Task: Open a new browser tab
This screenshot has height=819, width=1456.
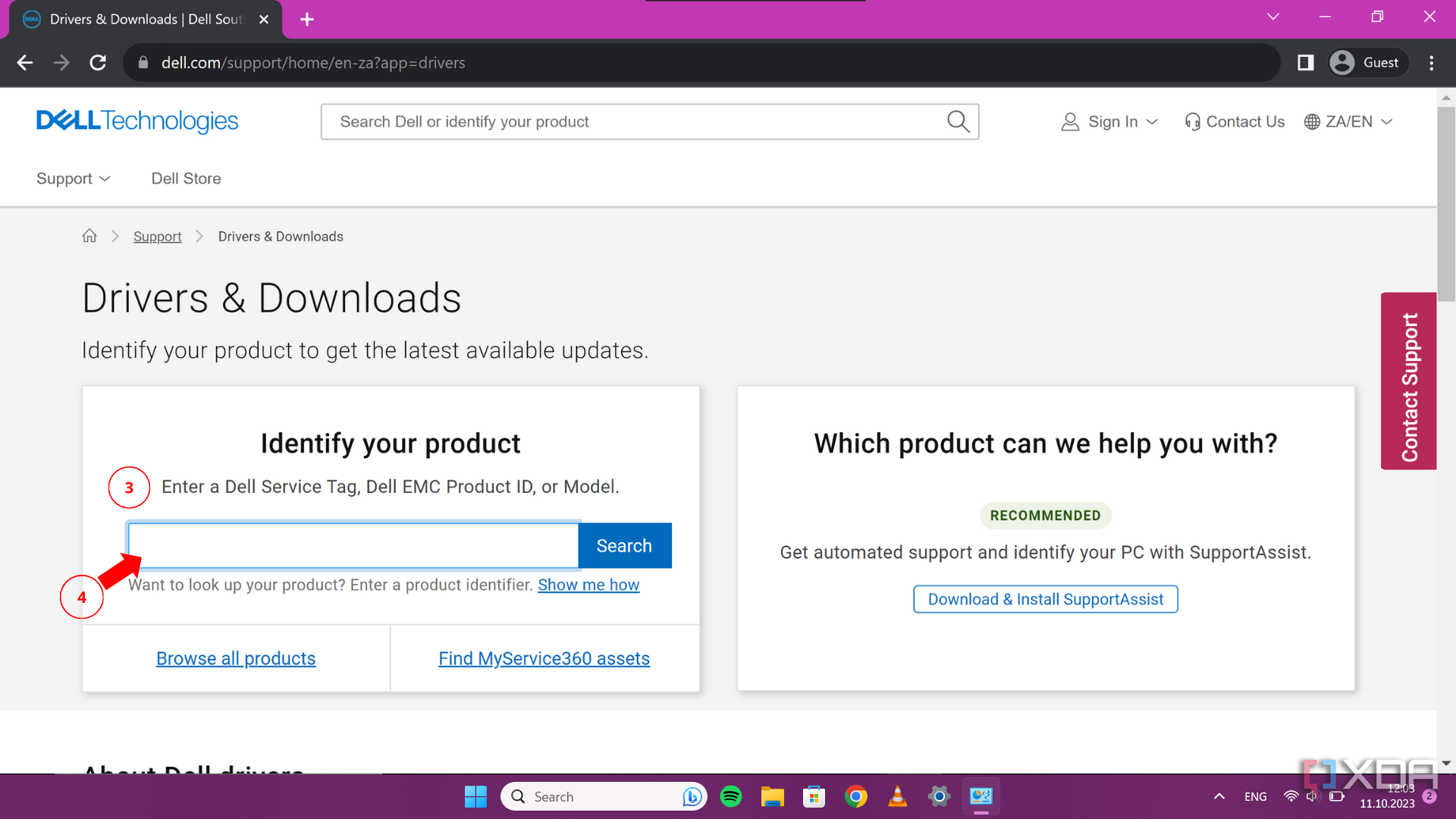Action: (x=307, y=20)
